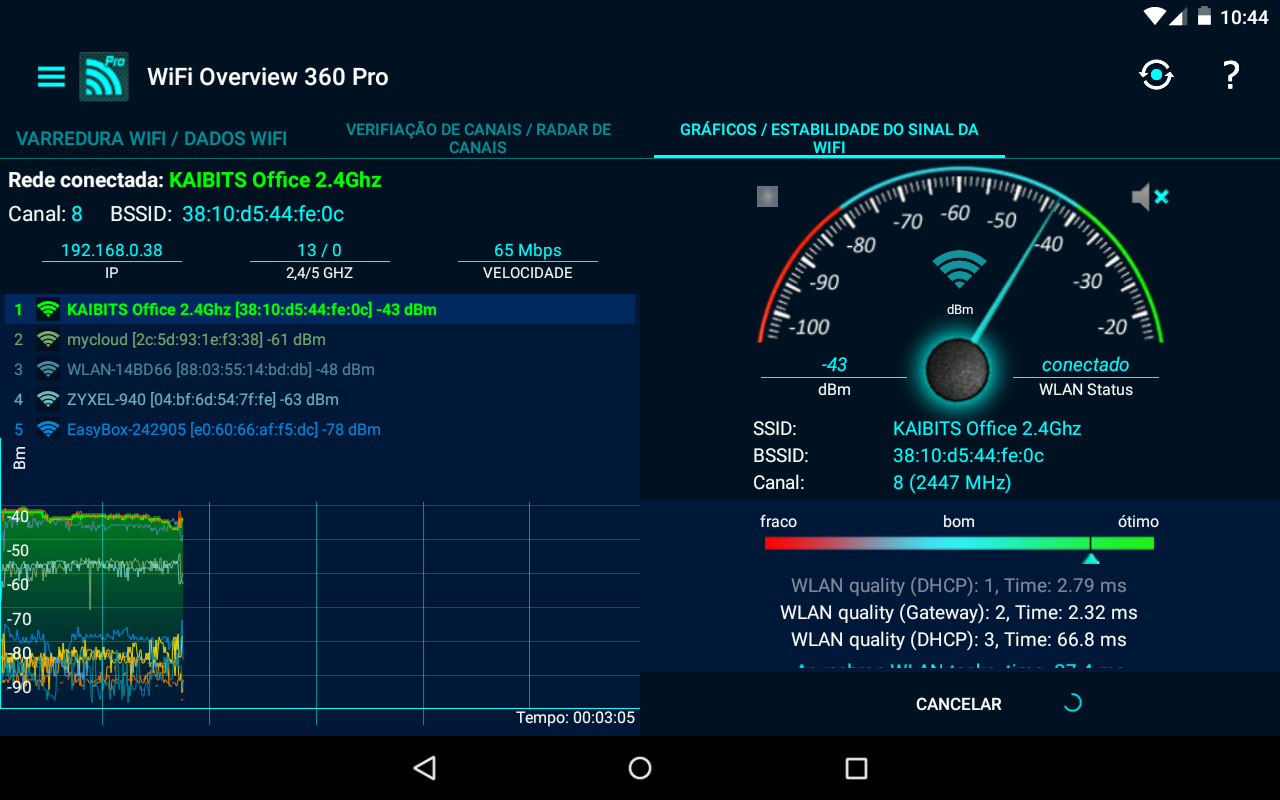The width and height of the screenshot is (1280, 800).
Task: Tap the channel value '8 (2447 MHz)'
Action: tap(952, 483)
